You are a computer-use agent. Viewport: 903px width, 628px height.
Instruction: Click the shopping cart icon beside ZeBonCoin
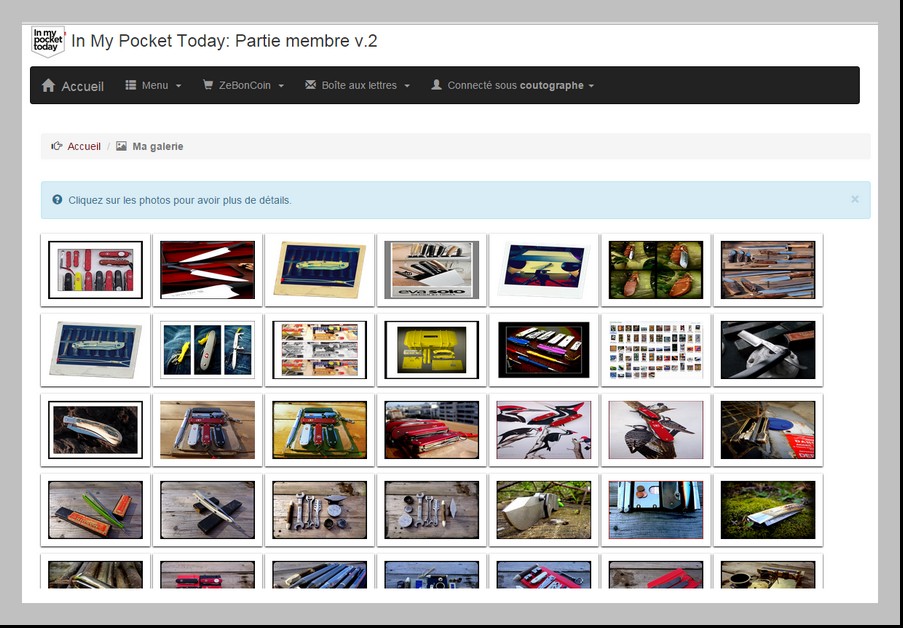pyautogui.click(x=207, y=85)
